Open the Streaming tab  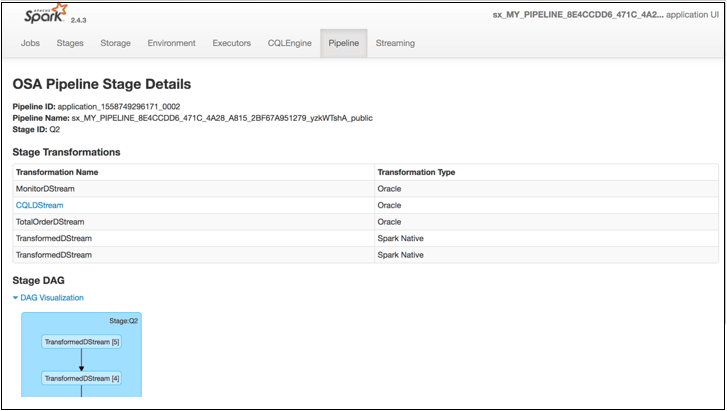point(395,43)
